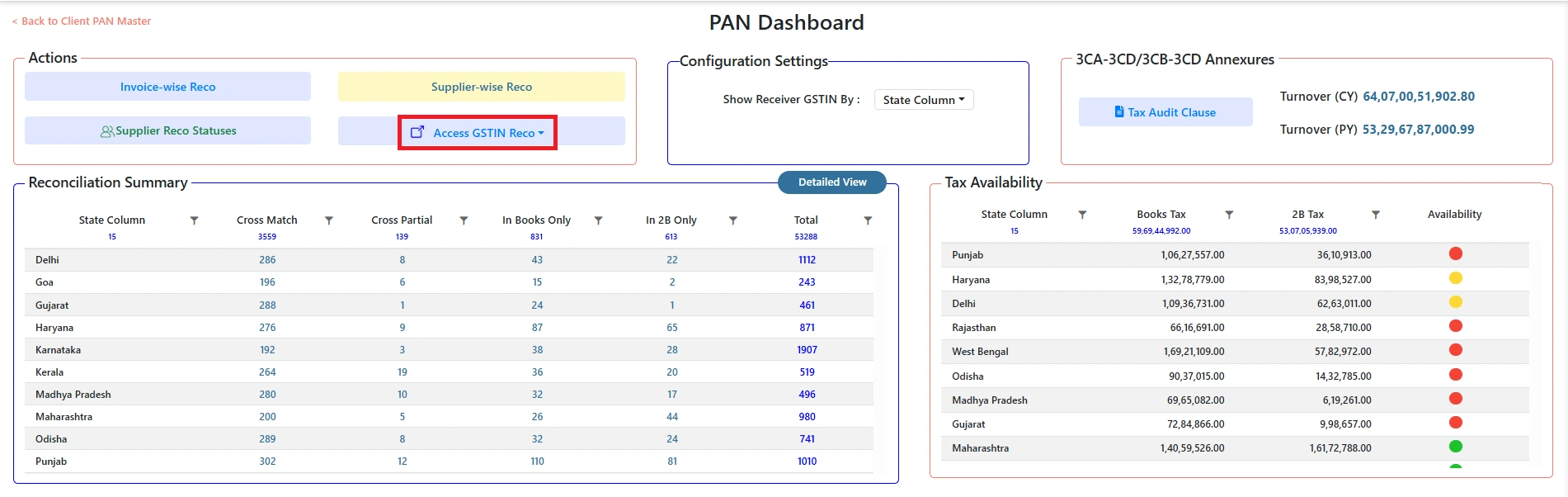
Task: Open Supplier Reco Statuses
Action: pos(167,130)
